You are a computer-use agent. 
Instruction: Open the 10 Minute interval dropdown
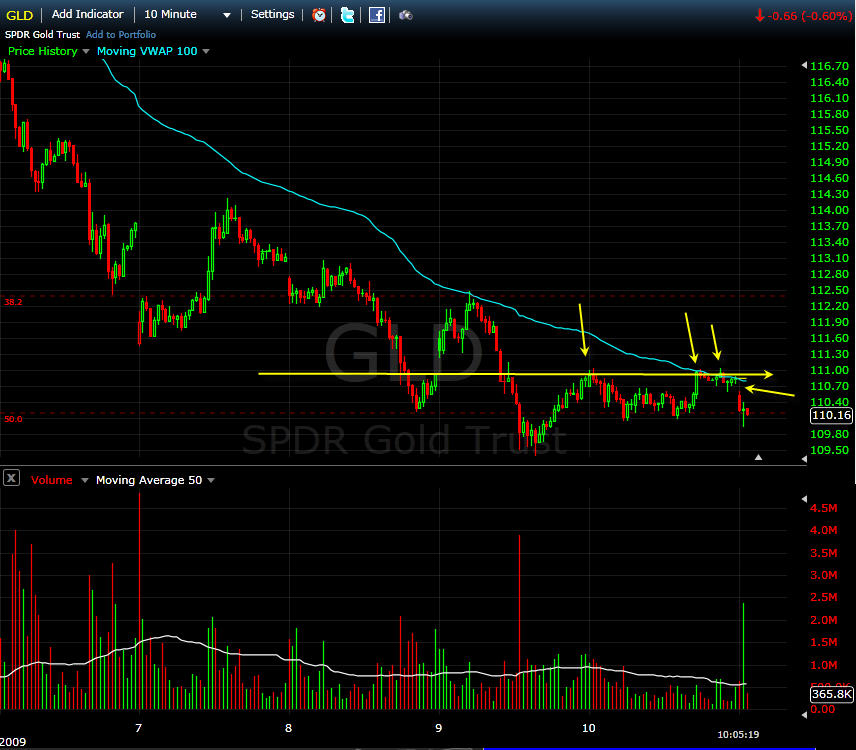pyautogui.click(x=227, y=15)
